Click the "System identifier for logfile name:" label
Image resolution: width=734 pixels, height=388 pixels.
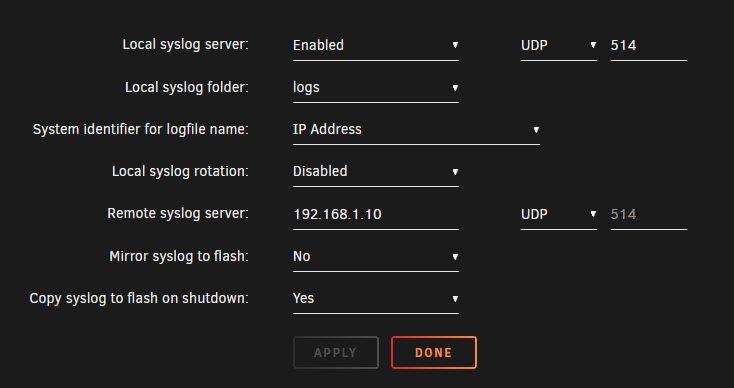[140, 129]
